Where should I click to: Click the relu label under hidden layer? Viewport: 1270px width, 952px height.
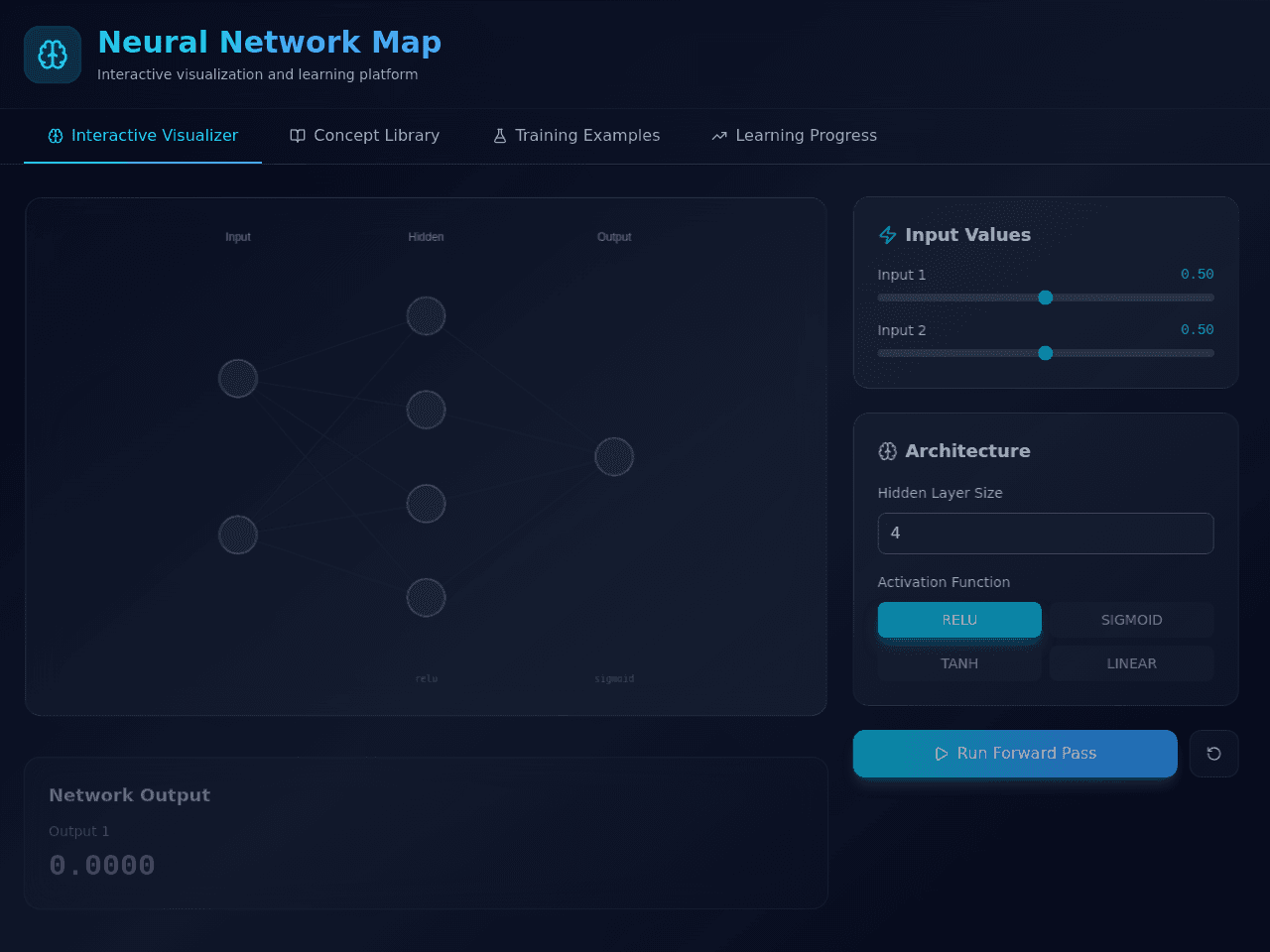(427, 679)
